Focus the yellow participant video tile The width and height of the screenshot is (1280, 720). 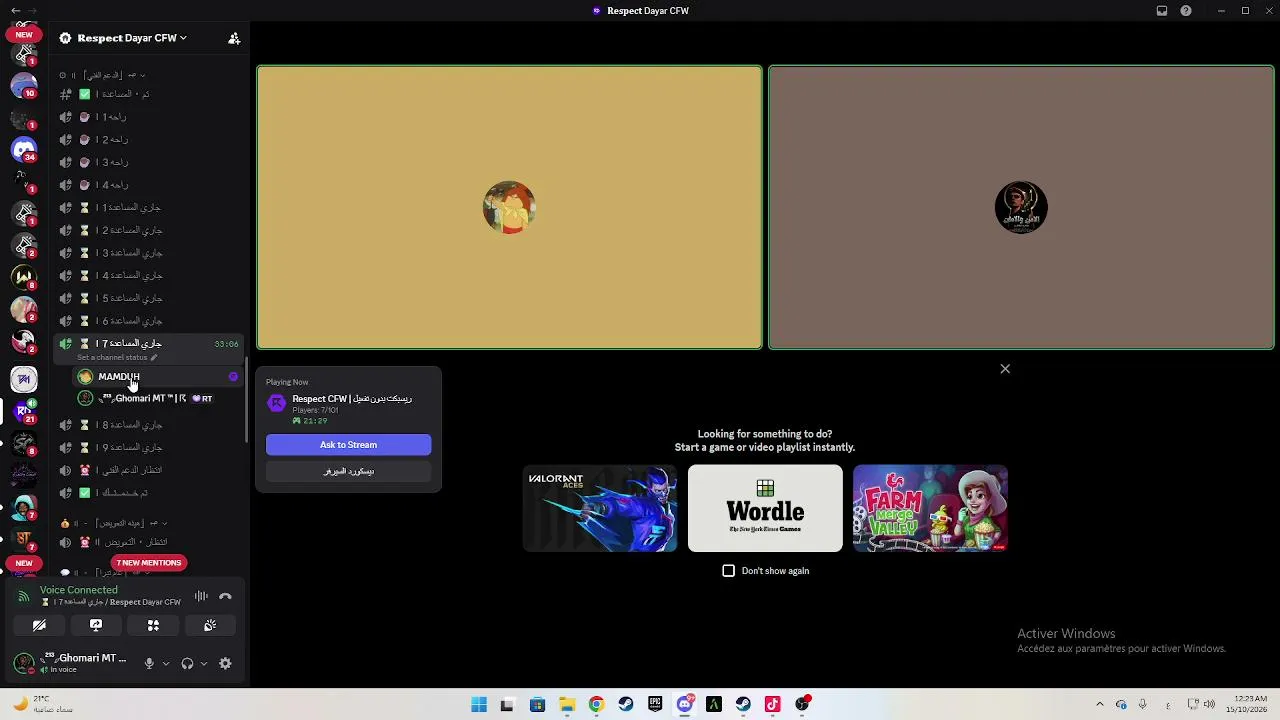pos(509,207)
